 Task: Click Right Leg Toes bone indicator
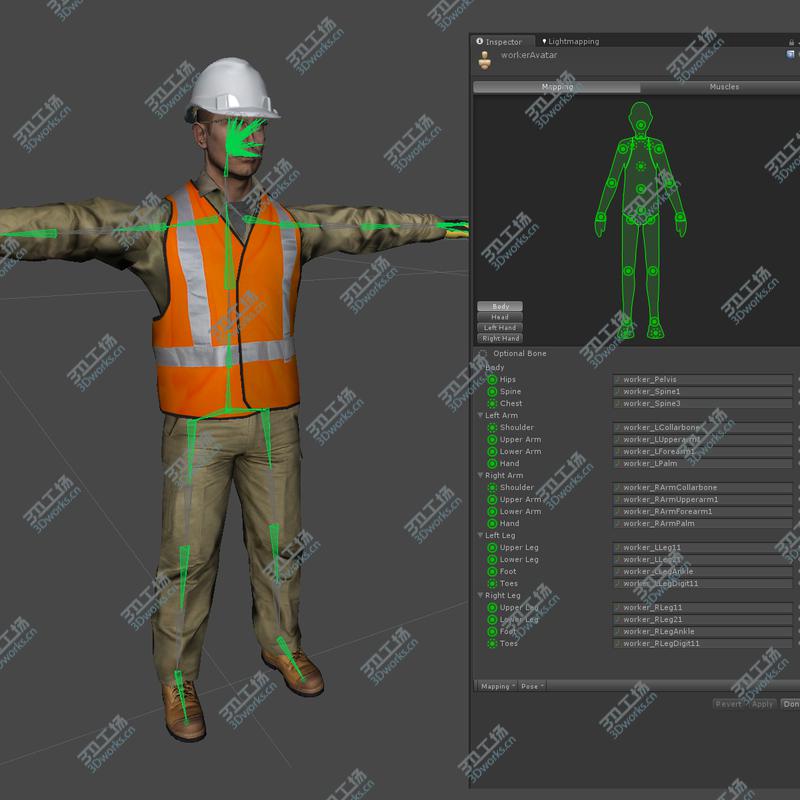[492, 643]
